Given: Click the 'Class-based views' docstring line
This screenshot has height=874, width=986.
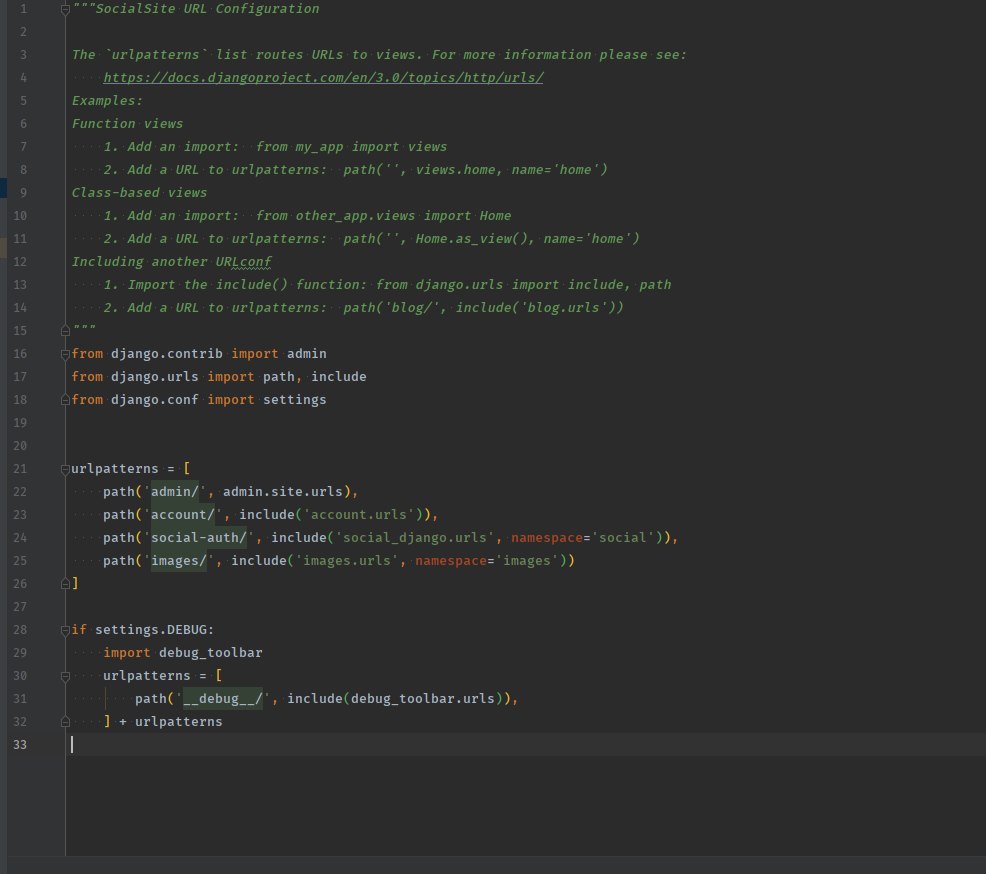Looking at the screenshot, I should tap(139, 192).
